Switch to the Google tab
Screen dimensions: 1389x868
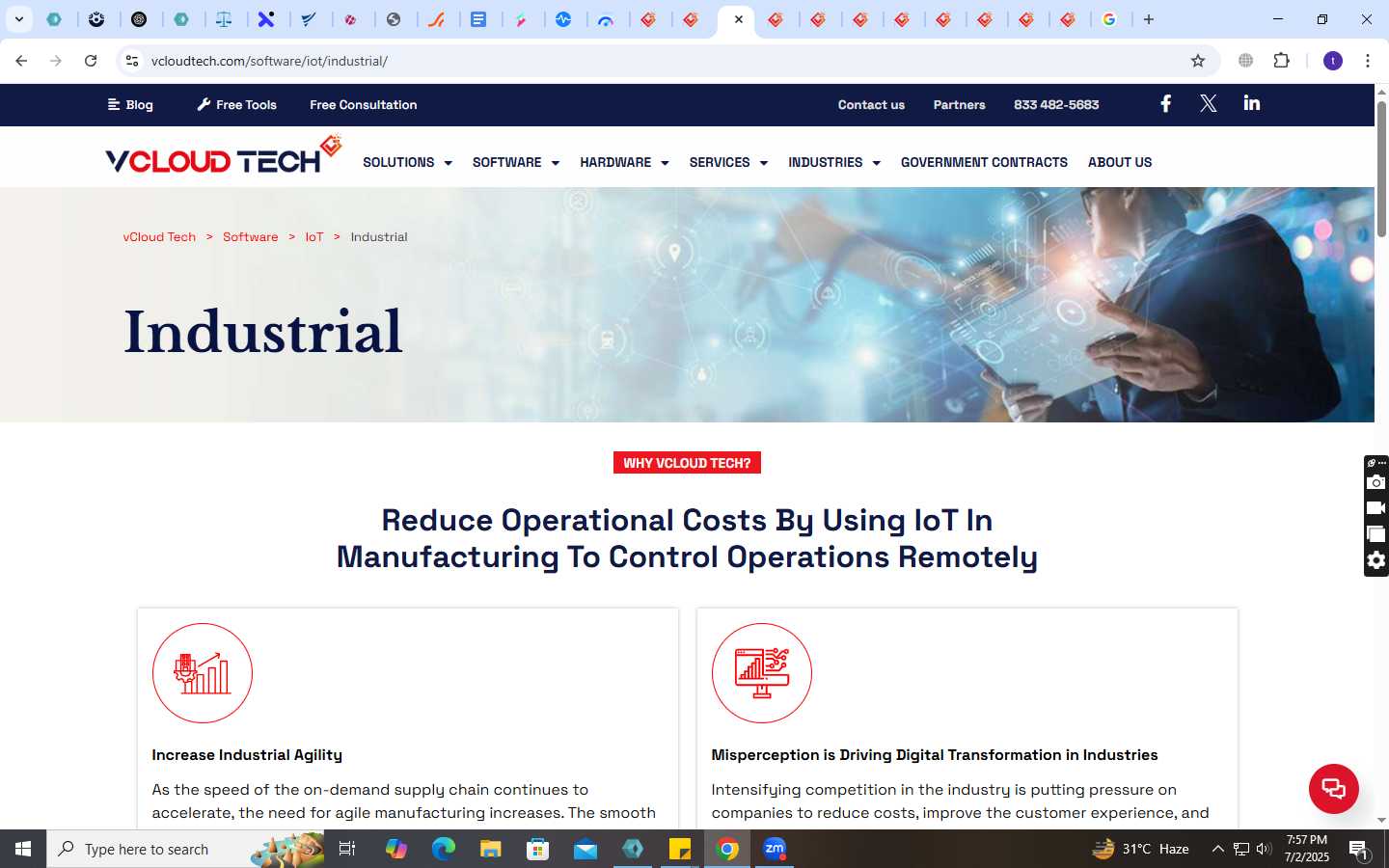[1110, 19]
